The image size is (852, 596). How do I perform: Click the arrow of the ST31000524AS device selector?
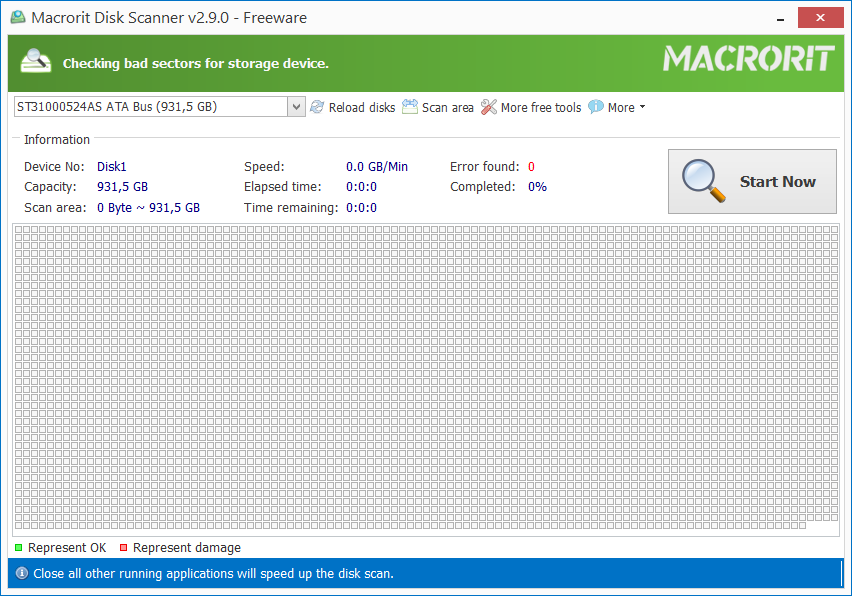pos(295,106)
